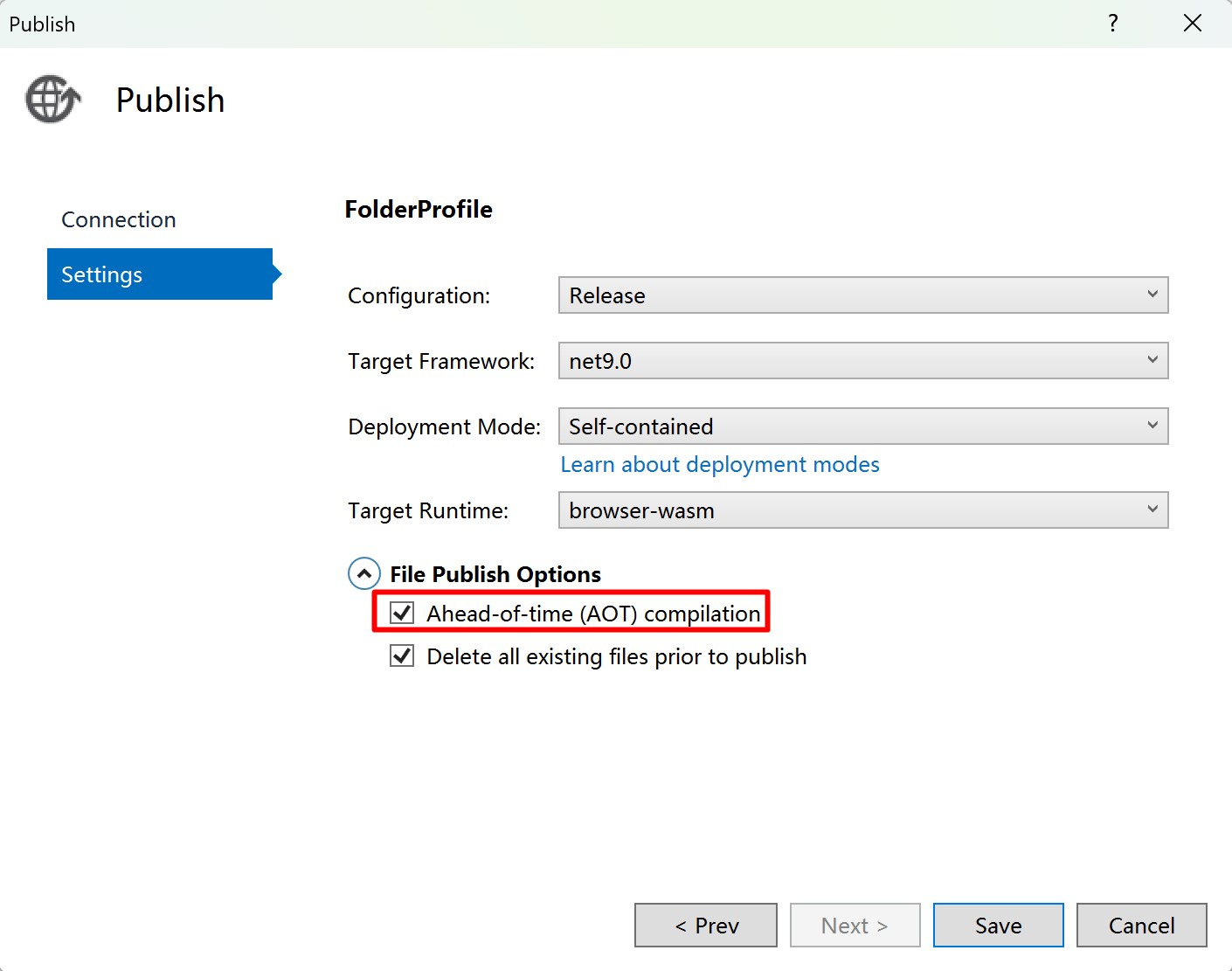Click the large Publish heading text
The height and width of the screenshot is (971, 1232).
[x=170, y=101]
